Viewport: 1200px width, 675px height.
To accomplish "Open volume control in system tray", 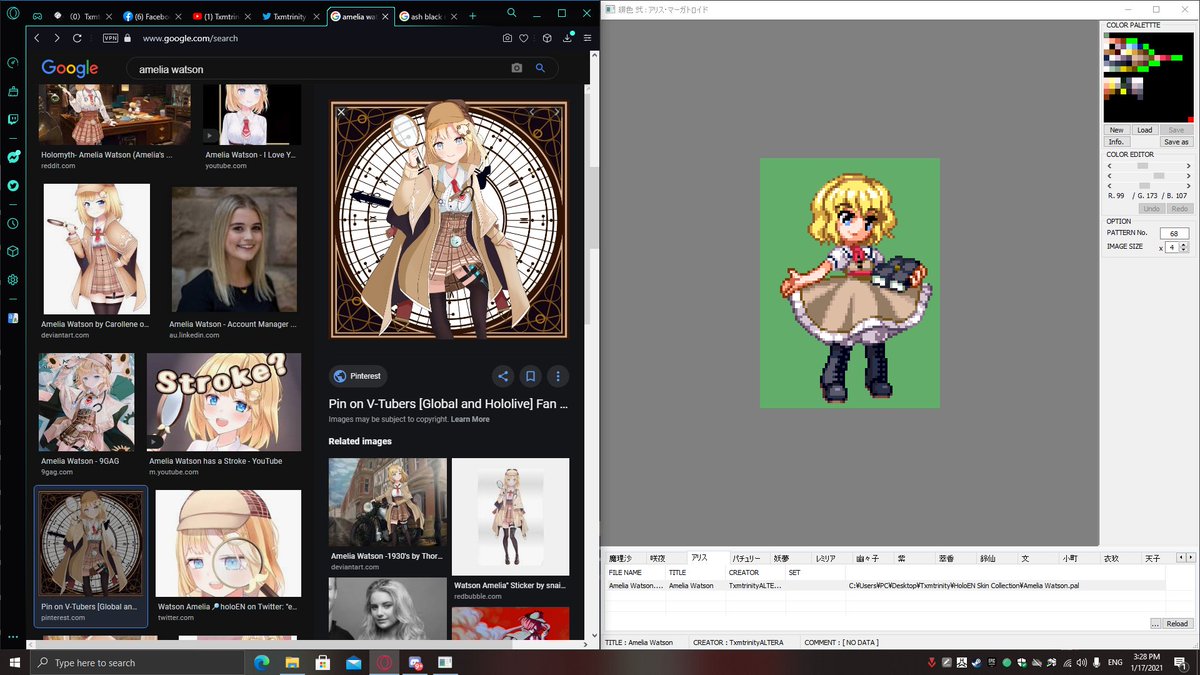I will 1081,662.
